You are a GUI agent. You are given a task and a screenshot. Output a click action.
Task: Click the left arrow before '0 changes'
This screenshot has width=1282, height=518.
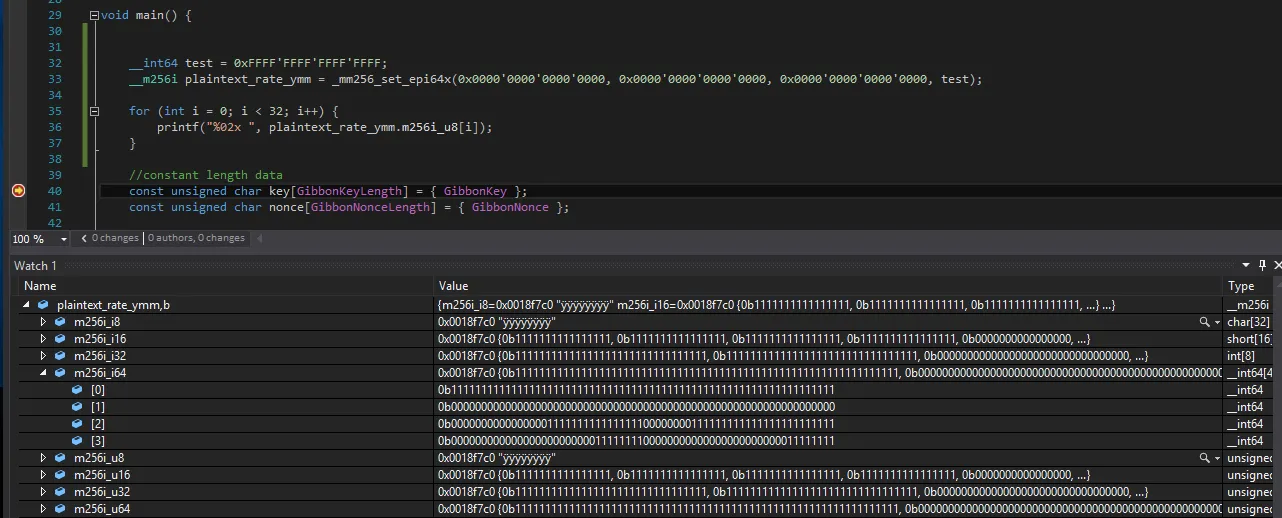pyautogui.click(x=84, y=238)
